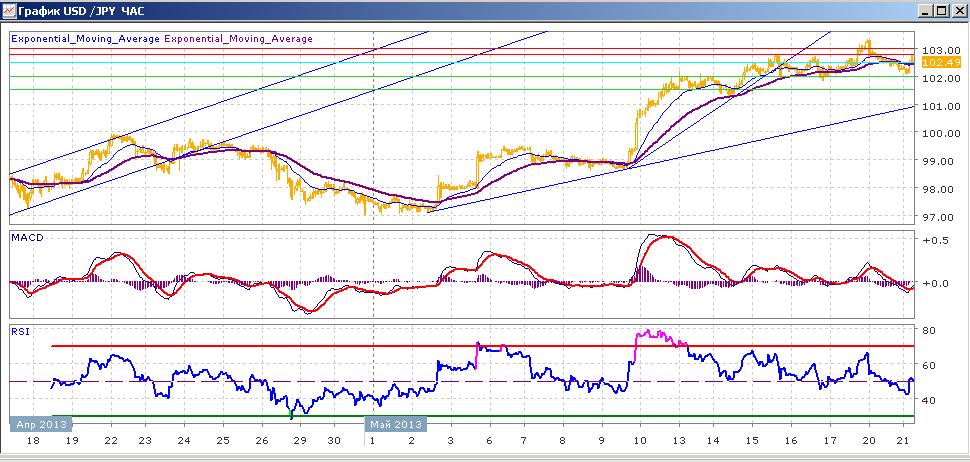Click date label 16 on time axis
970x462 pixels.
click(790, 441)
